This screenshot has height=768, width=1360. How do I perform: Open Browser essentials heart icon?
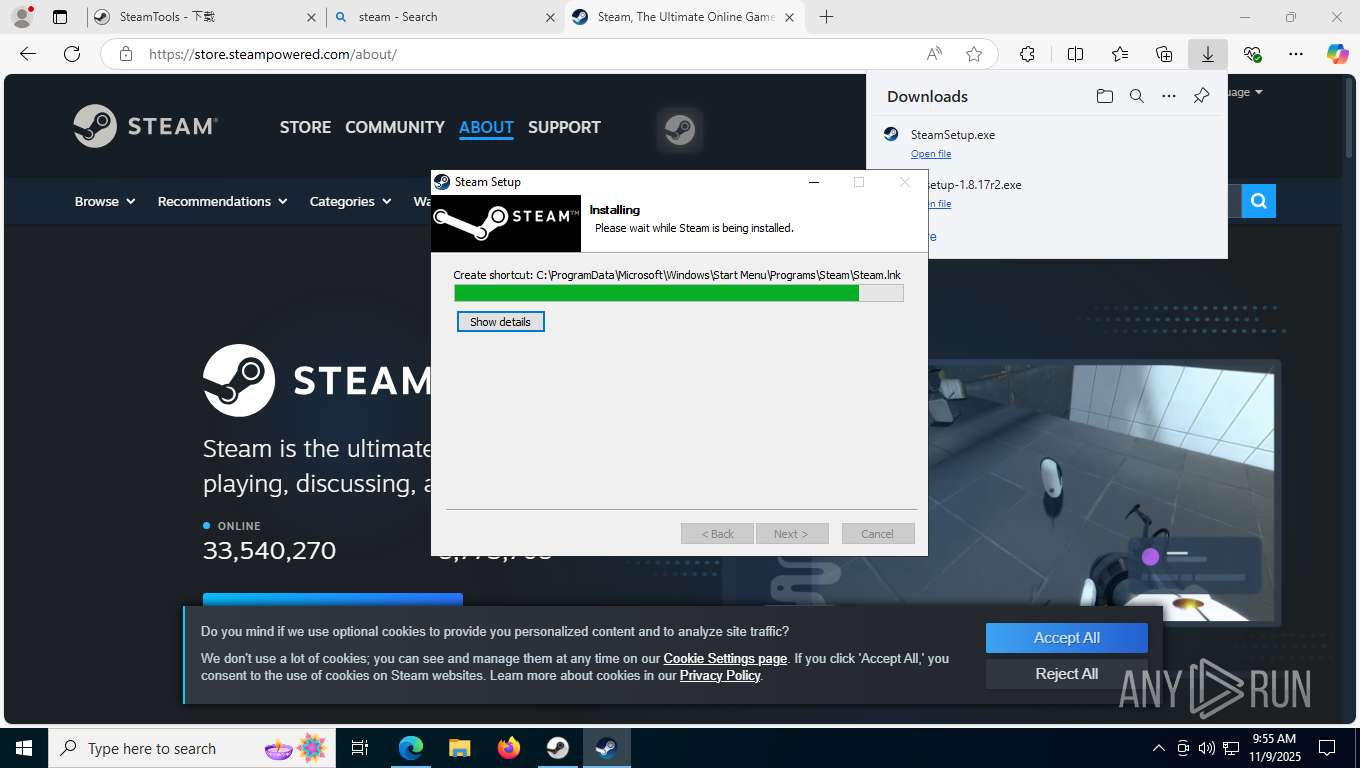point(1252,54)
